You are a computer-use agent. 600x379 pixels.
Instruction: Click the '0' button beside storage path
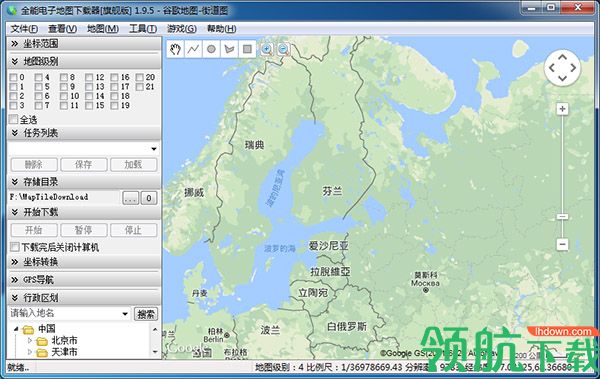(x=149, y=198)
